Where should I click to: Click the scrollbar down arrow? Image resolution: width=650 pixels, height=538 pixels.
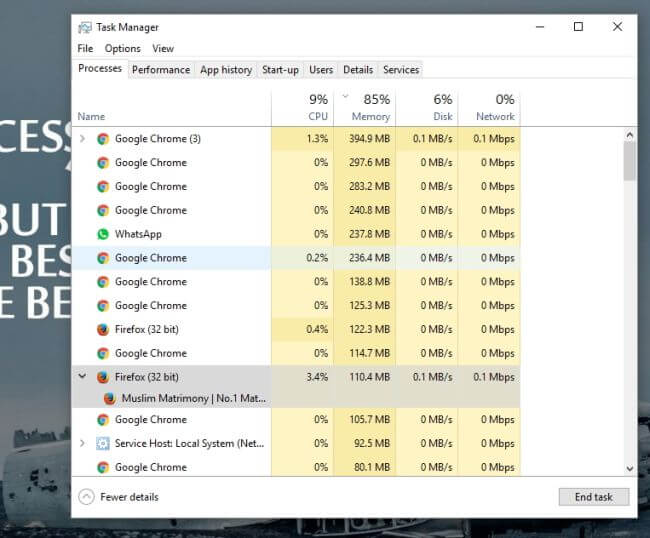[x=630, y=469]
